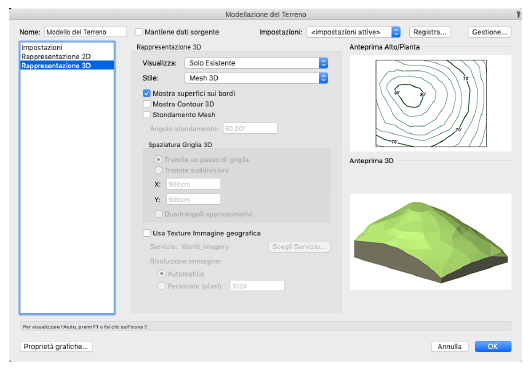The width and height of the screenshot is (531, 369).
Task: Enable the 'Mantiene dati sorgente' checkbox
Action: (x=139, y=32)
